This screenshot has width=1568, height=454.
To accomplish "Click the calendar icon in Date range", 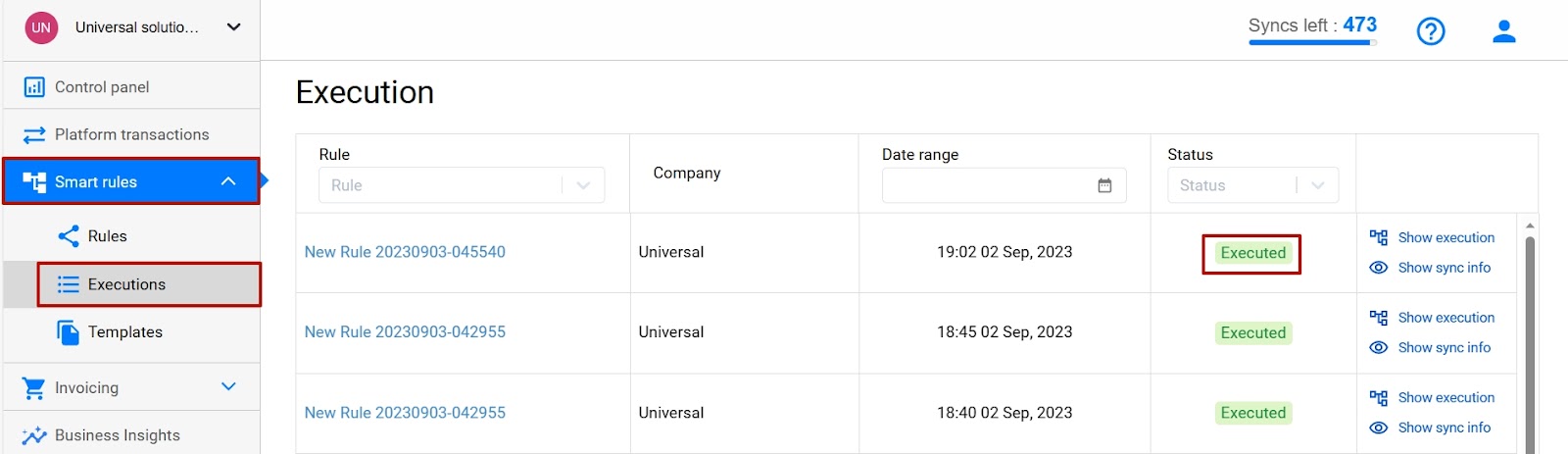I will point(1104,185).
